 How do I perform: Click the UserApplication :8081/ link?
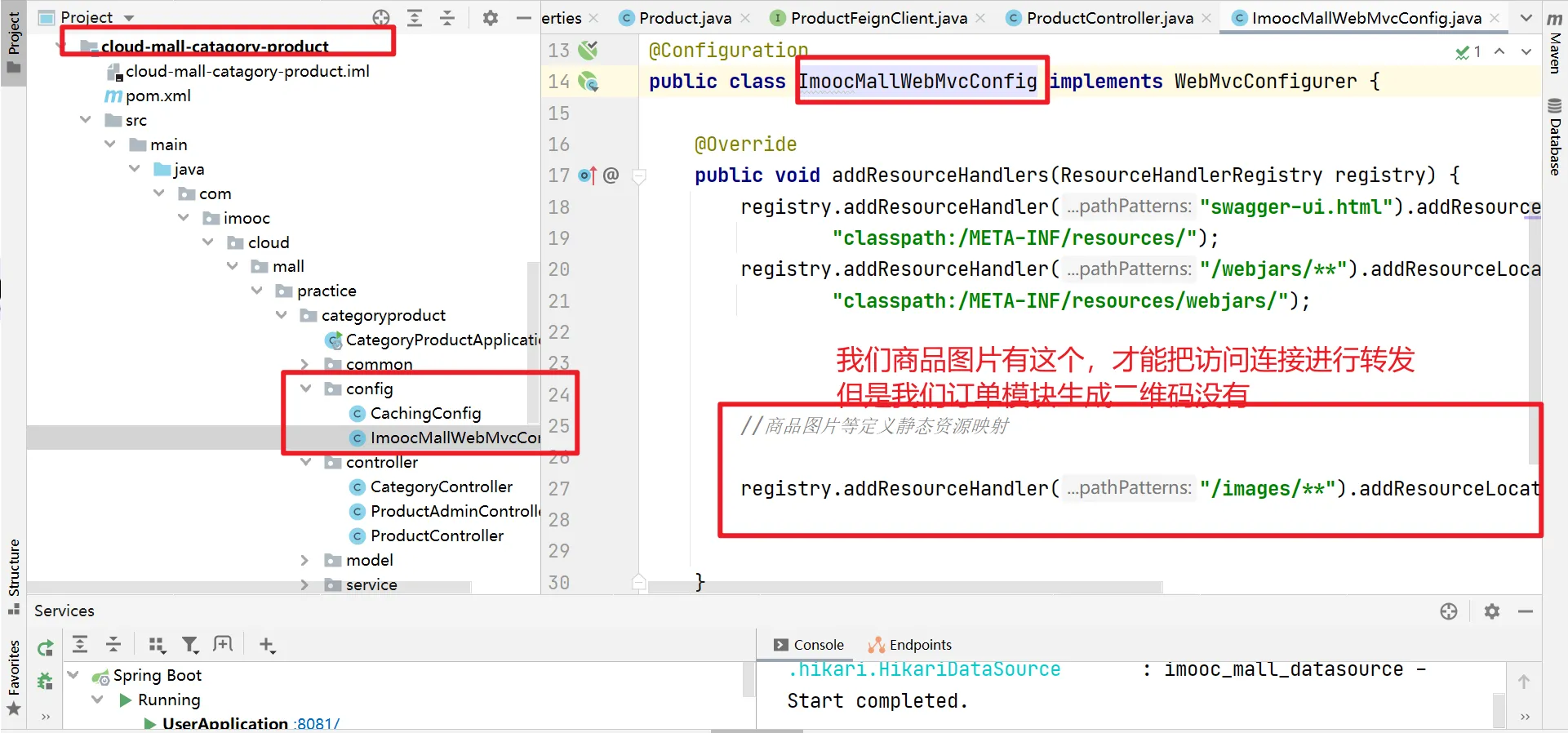point(250,723)
